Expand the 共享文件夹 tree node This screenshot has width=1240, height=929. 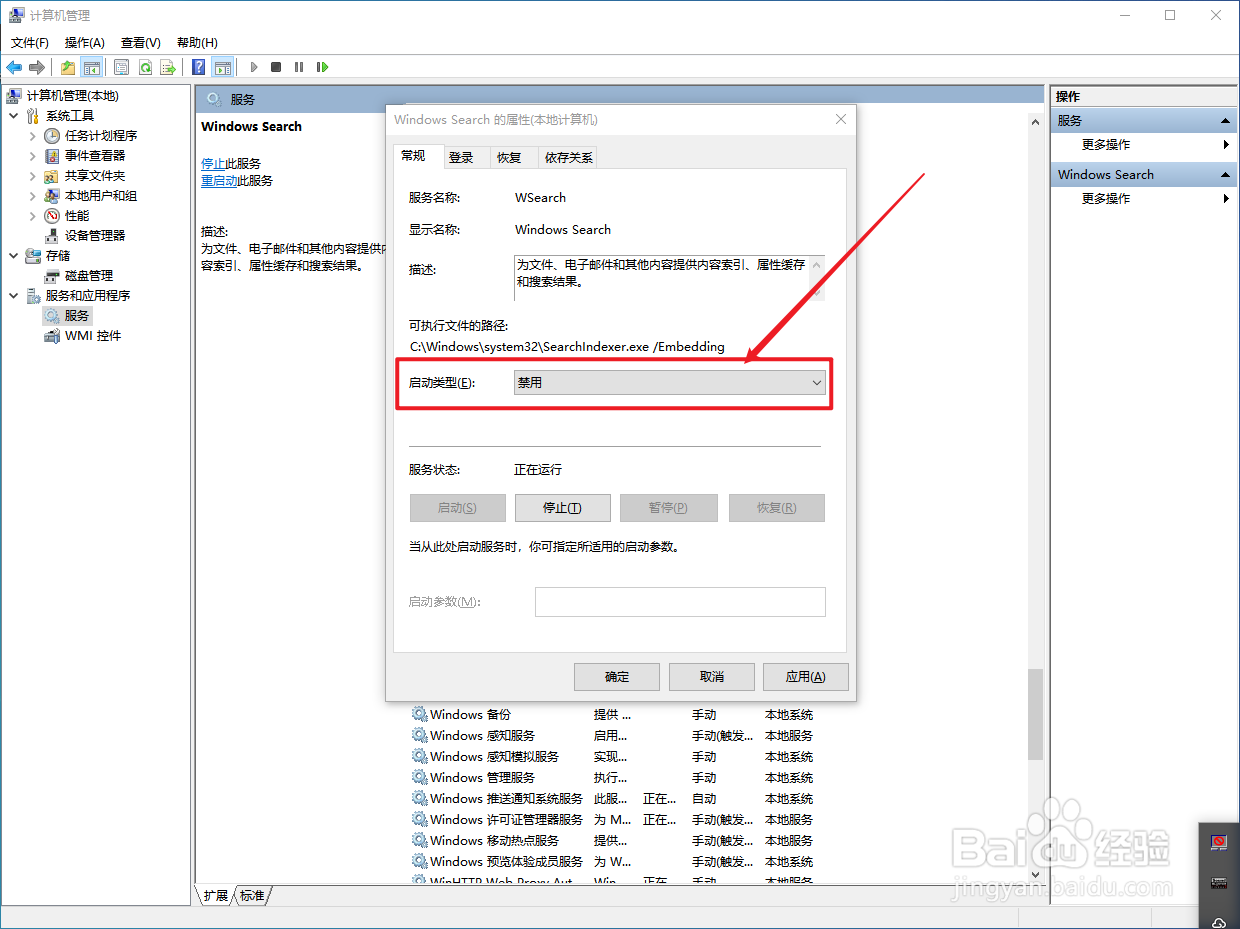(32, 175)
